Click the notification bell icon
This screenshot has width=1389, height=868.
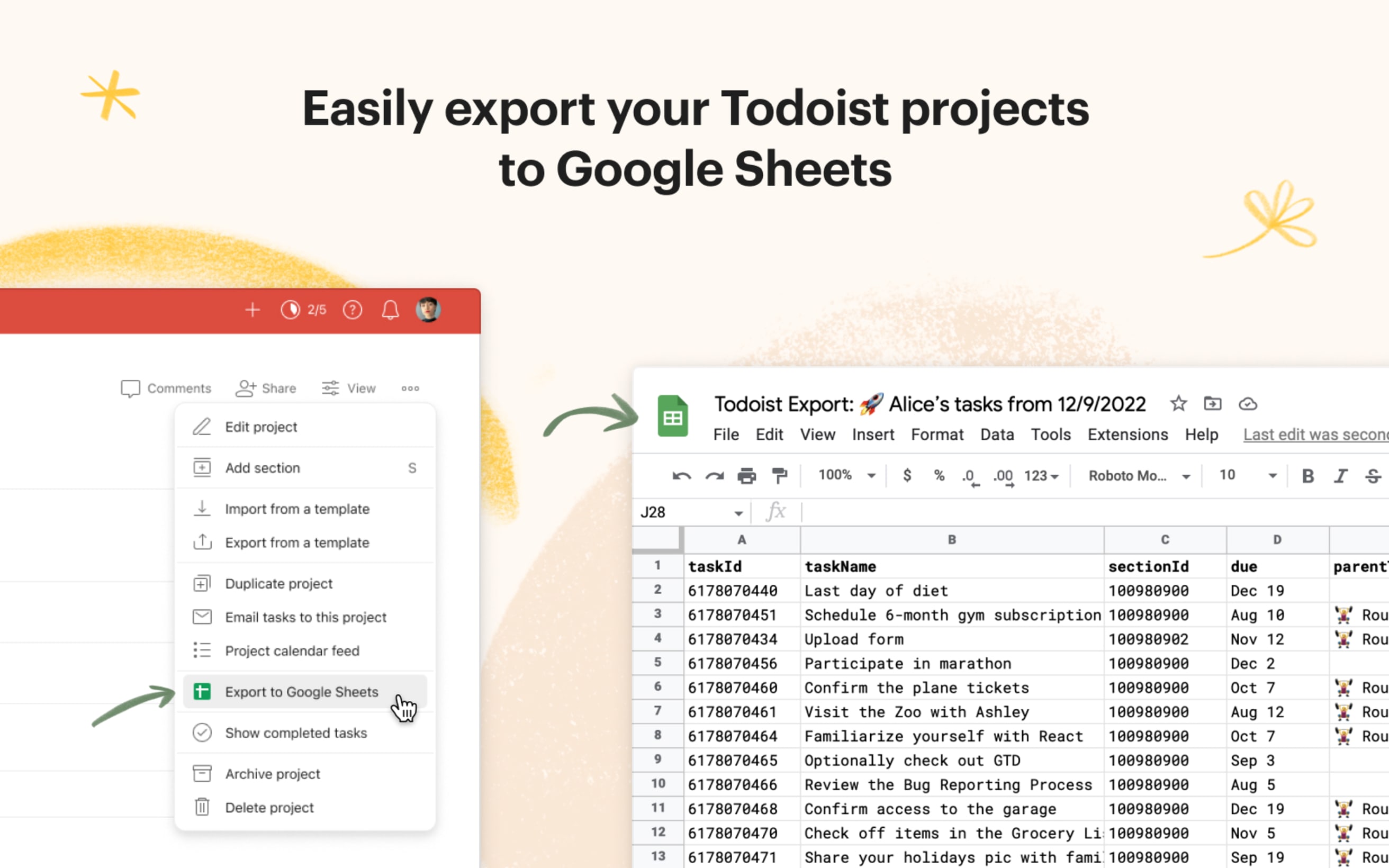pyautogui.click(x=390, y=310)
